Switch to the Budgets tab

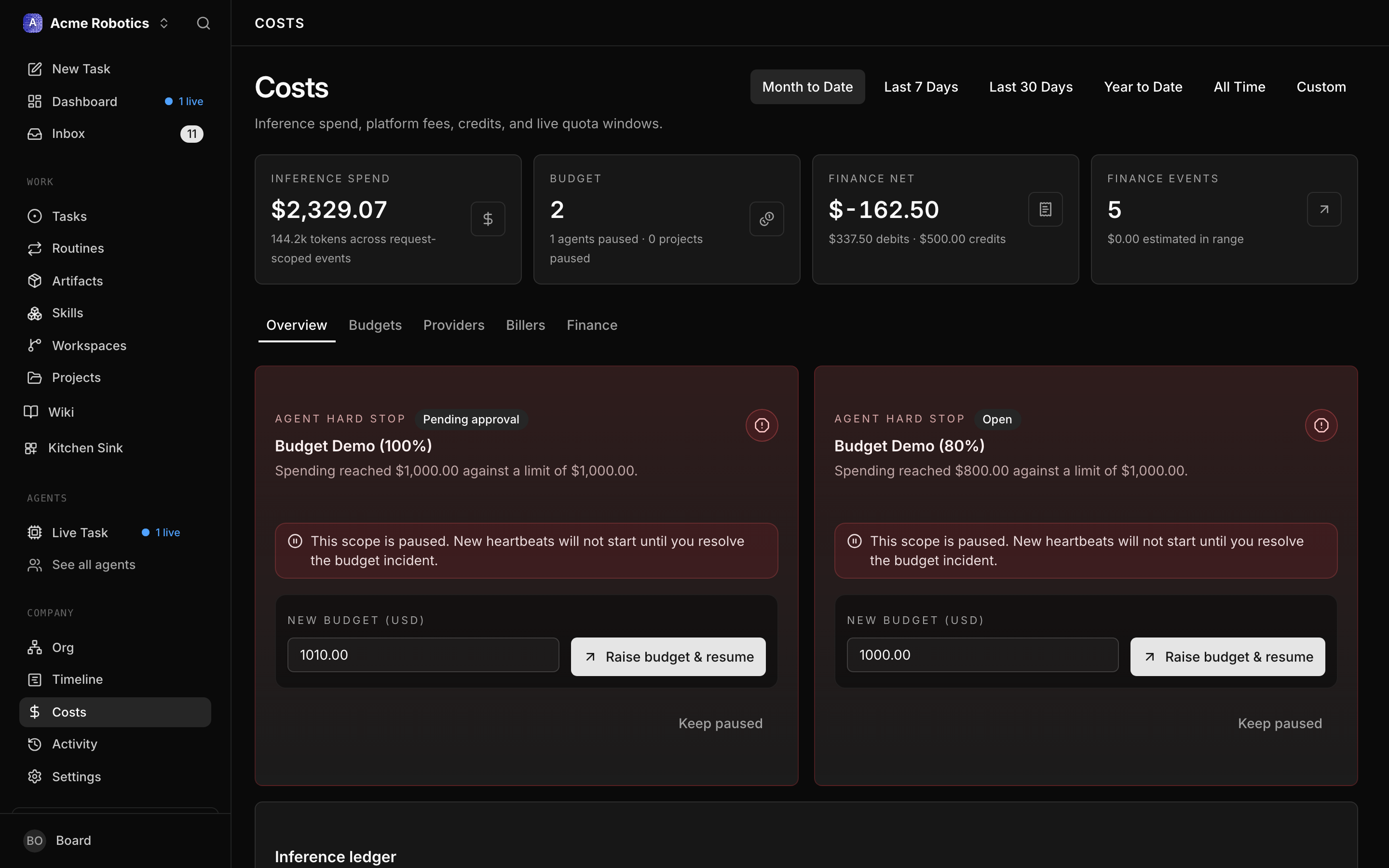click(375, 325)
